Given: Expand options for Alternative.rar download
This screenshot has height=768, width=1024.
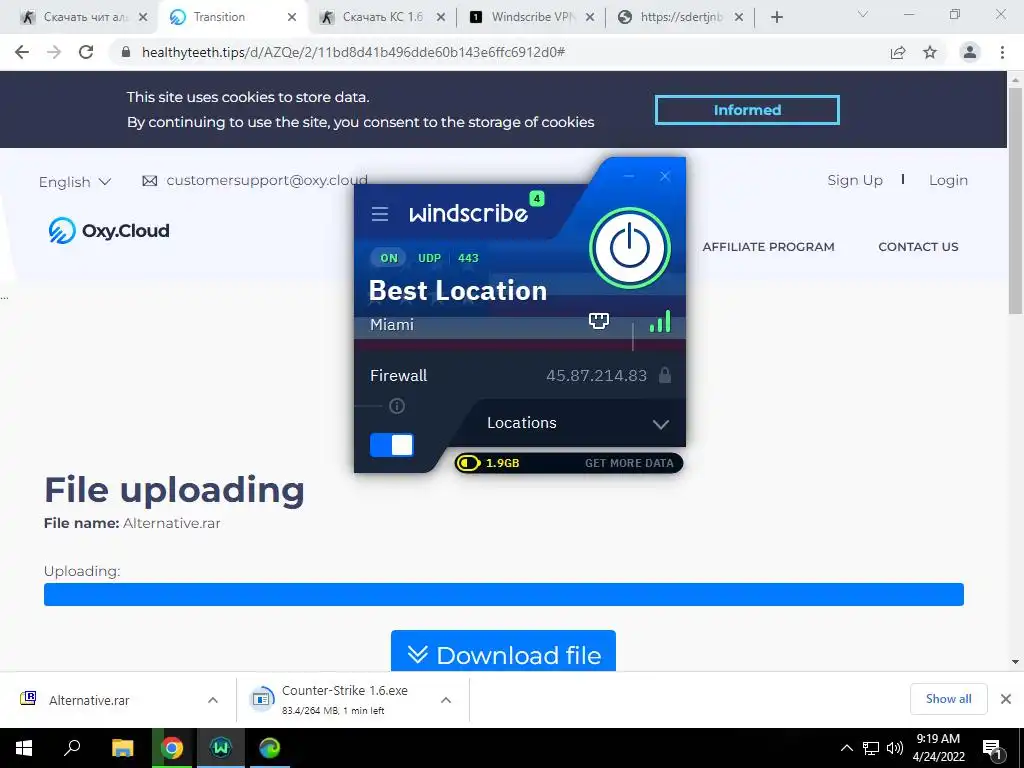Looking at the screenshot, I should click(213, 700).
